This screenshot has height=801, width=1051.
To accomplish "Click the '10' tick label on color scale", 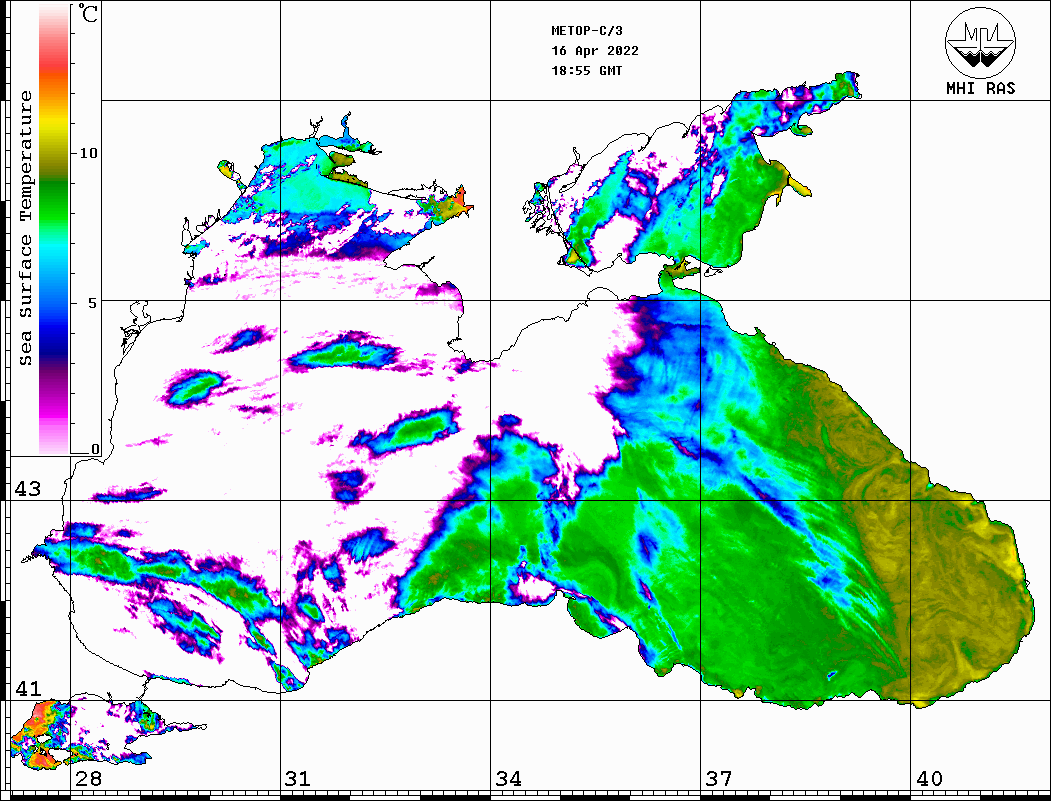I will tap(88, 153).
